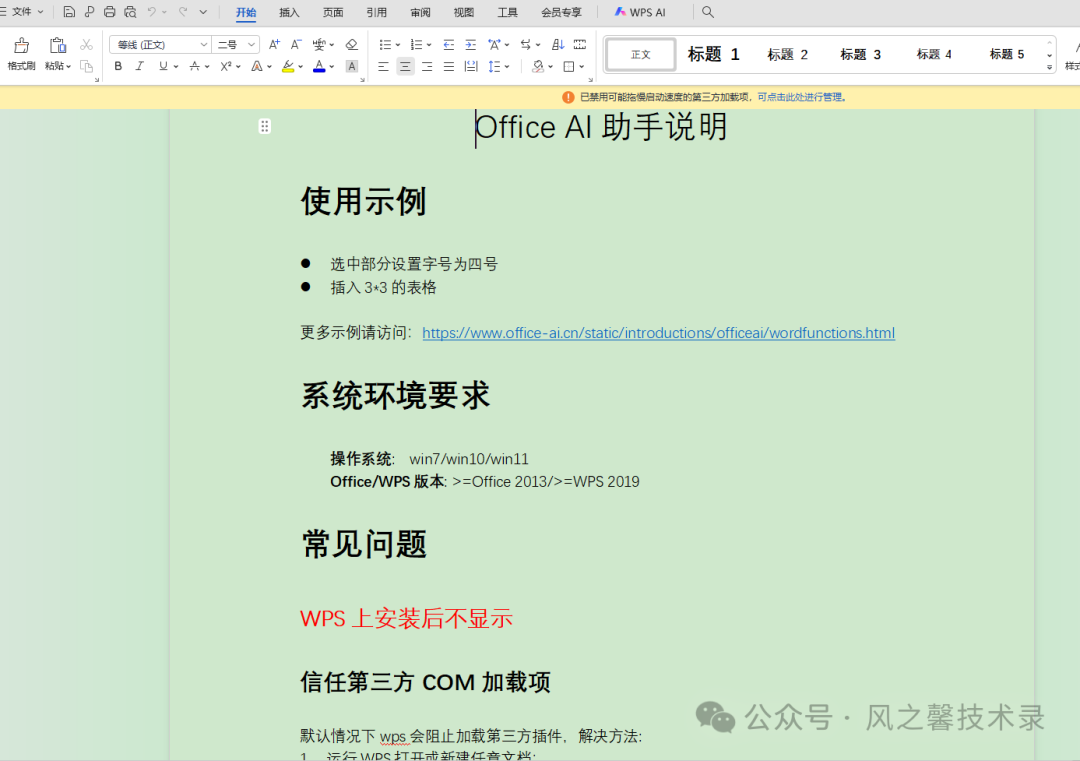
Task: Click the Cut scissors icon
Action: pyautogui.click(x=86, y=45)
